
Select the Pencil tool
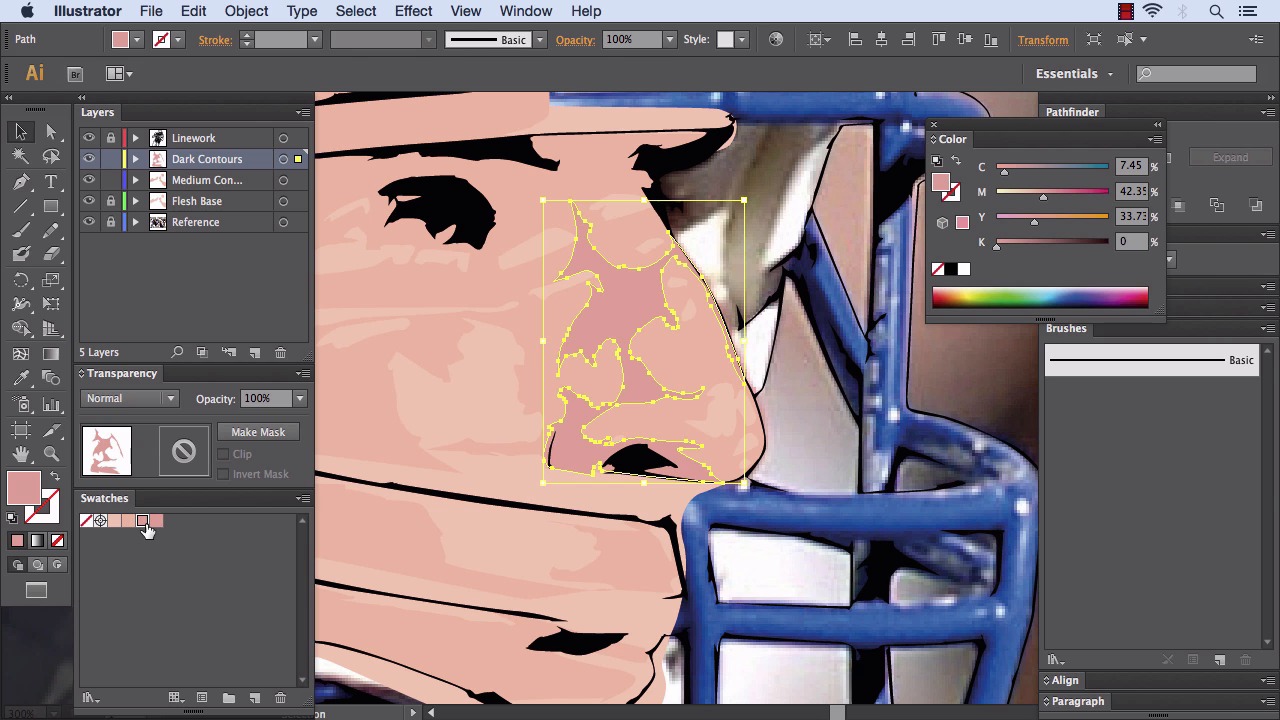pos(52,230)
